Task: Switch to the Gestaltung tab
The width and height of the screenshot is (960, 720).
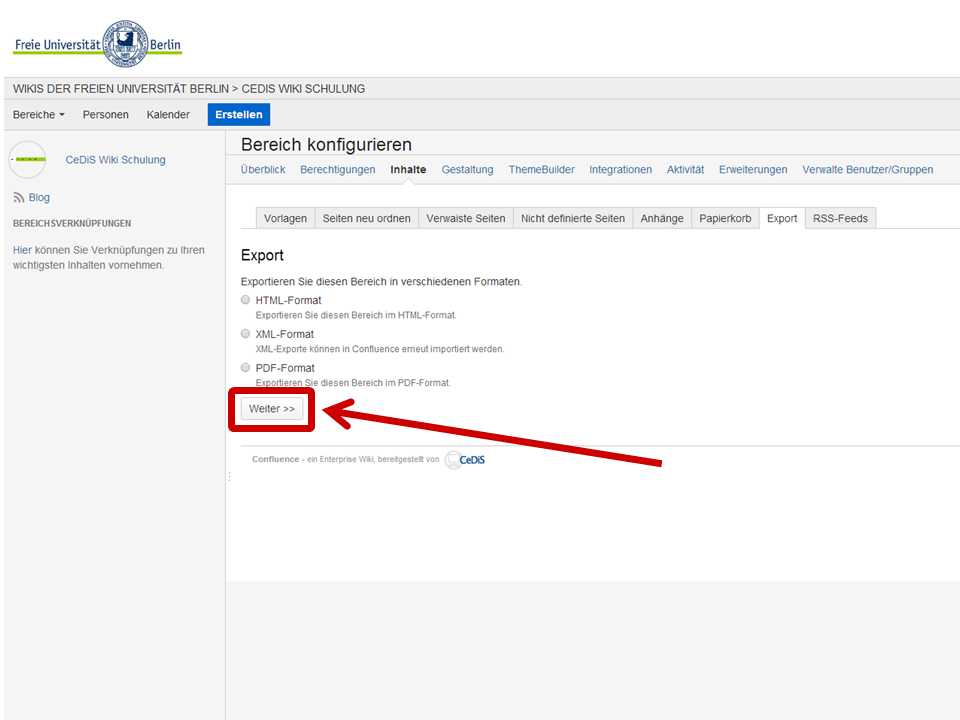Action: pos(468,170)
